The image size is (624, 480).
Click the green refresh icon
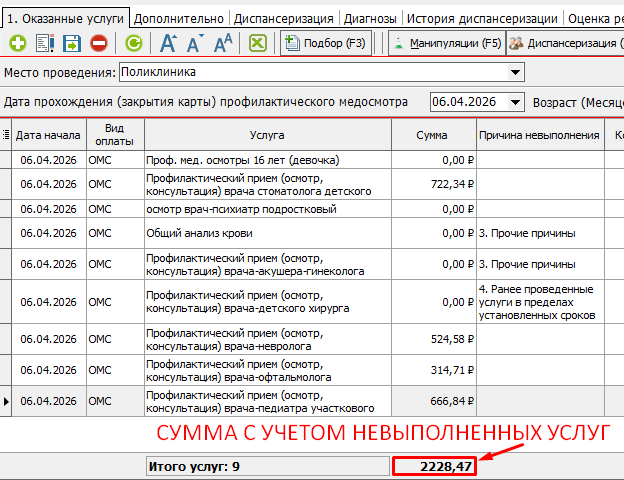click(134, 43)
